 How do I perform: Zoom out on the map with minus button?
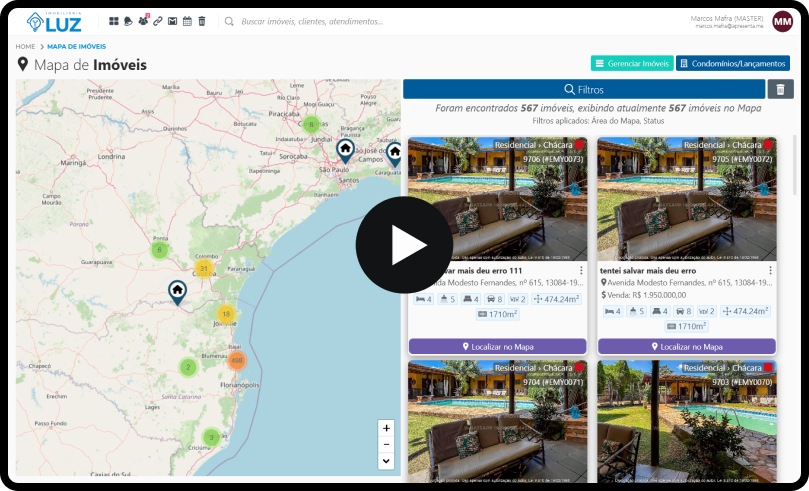[x=387, y=444]
